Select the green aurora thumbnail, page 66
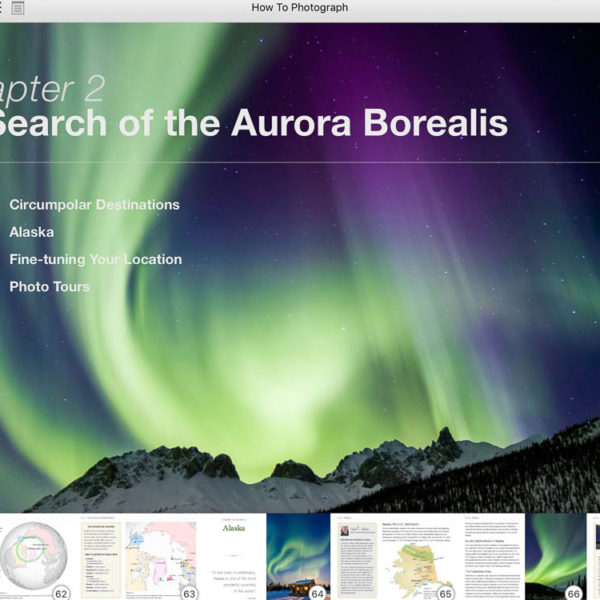 click(x=556, y=556)
